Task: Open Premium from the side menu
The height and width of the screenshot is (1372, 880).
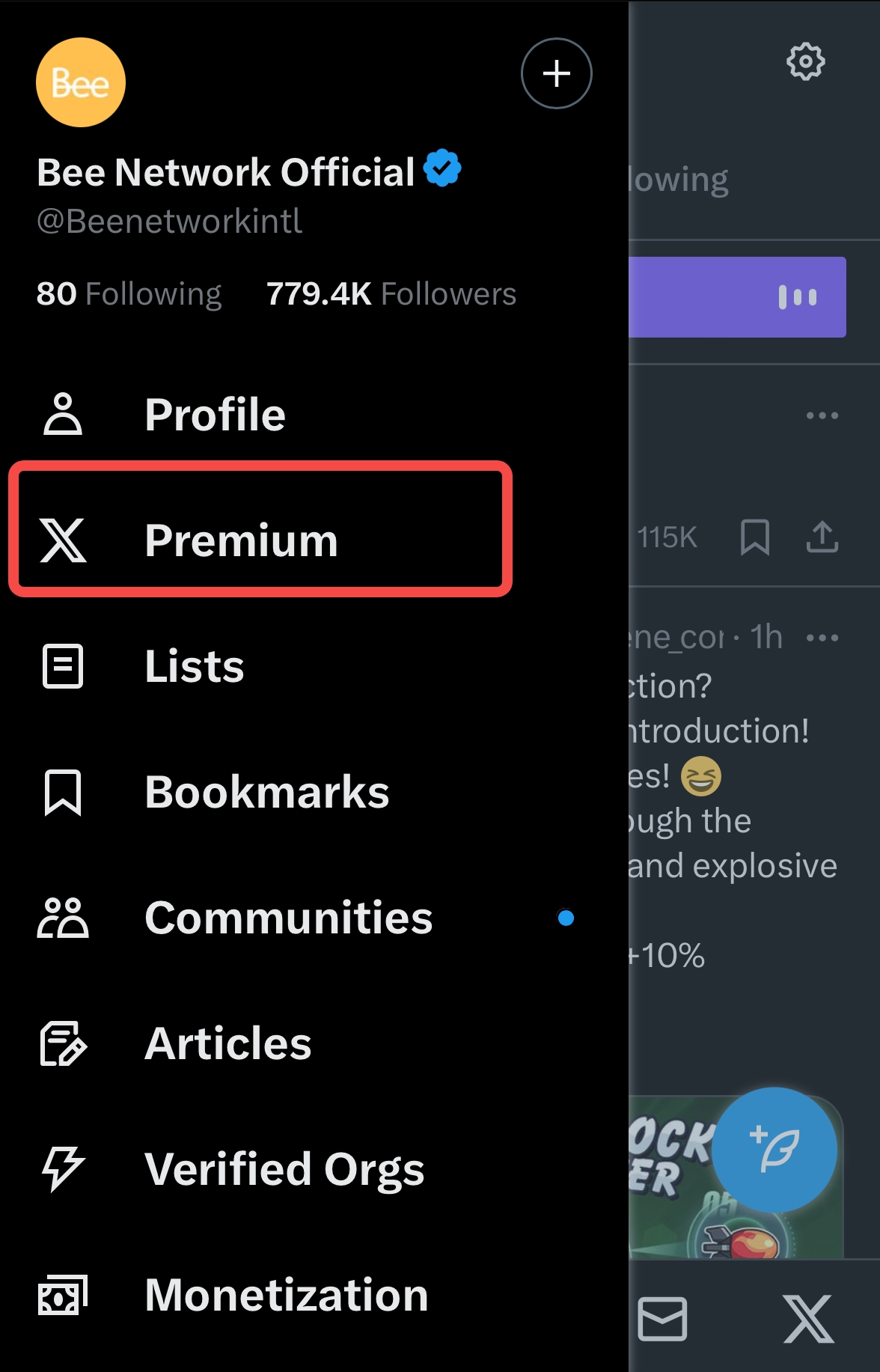Action: [240, 540]
